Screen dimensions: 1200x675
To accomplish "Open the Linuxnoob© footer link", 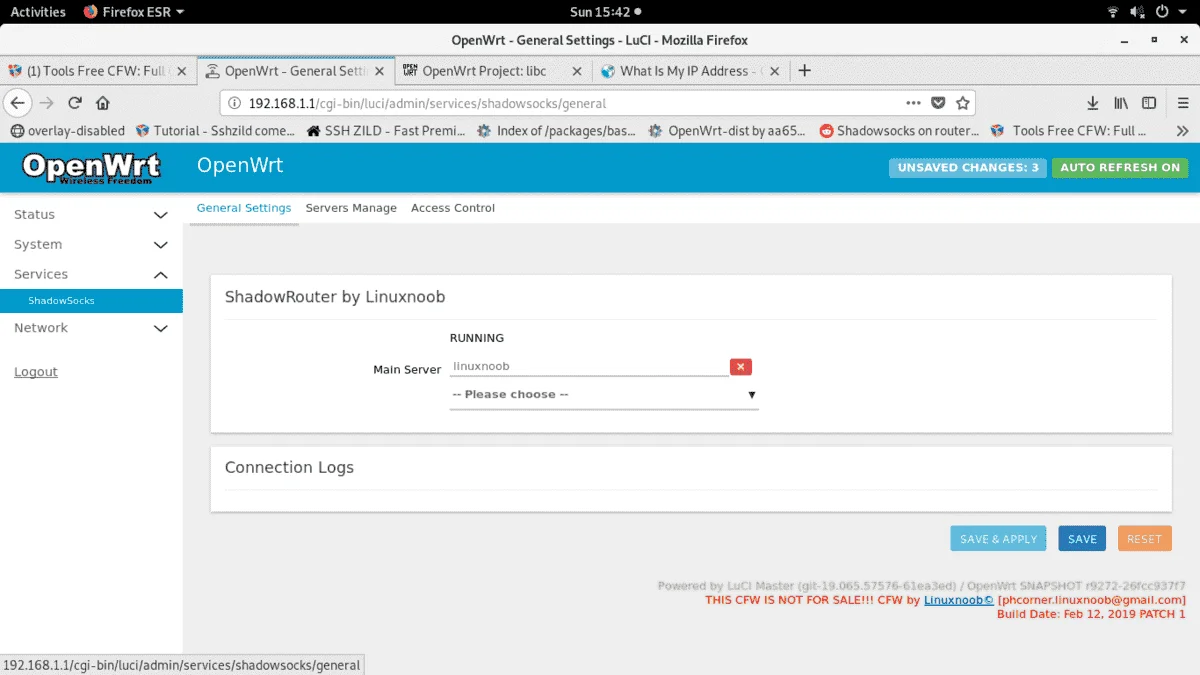I will click(958, 600).
